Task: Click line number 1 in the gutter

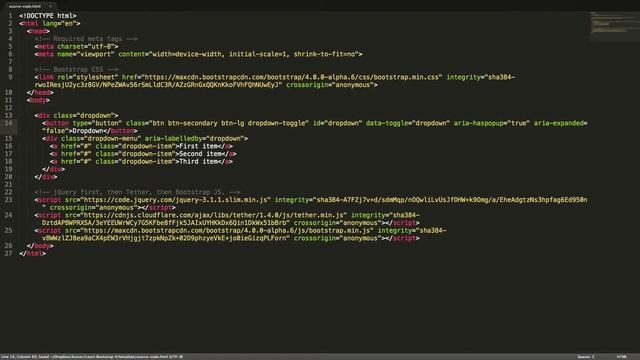Action: 10,16
